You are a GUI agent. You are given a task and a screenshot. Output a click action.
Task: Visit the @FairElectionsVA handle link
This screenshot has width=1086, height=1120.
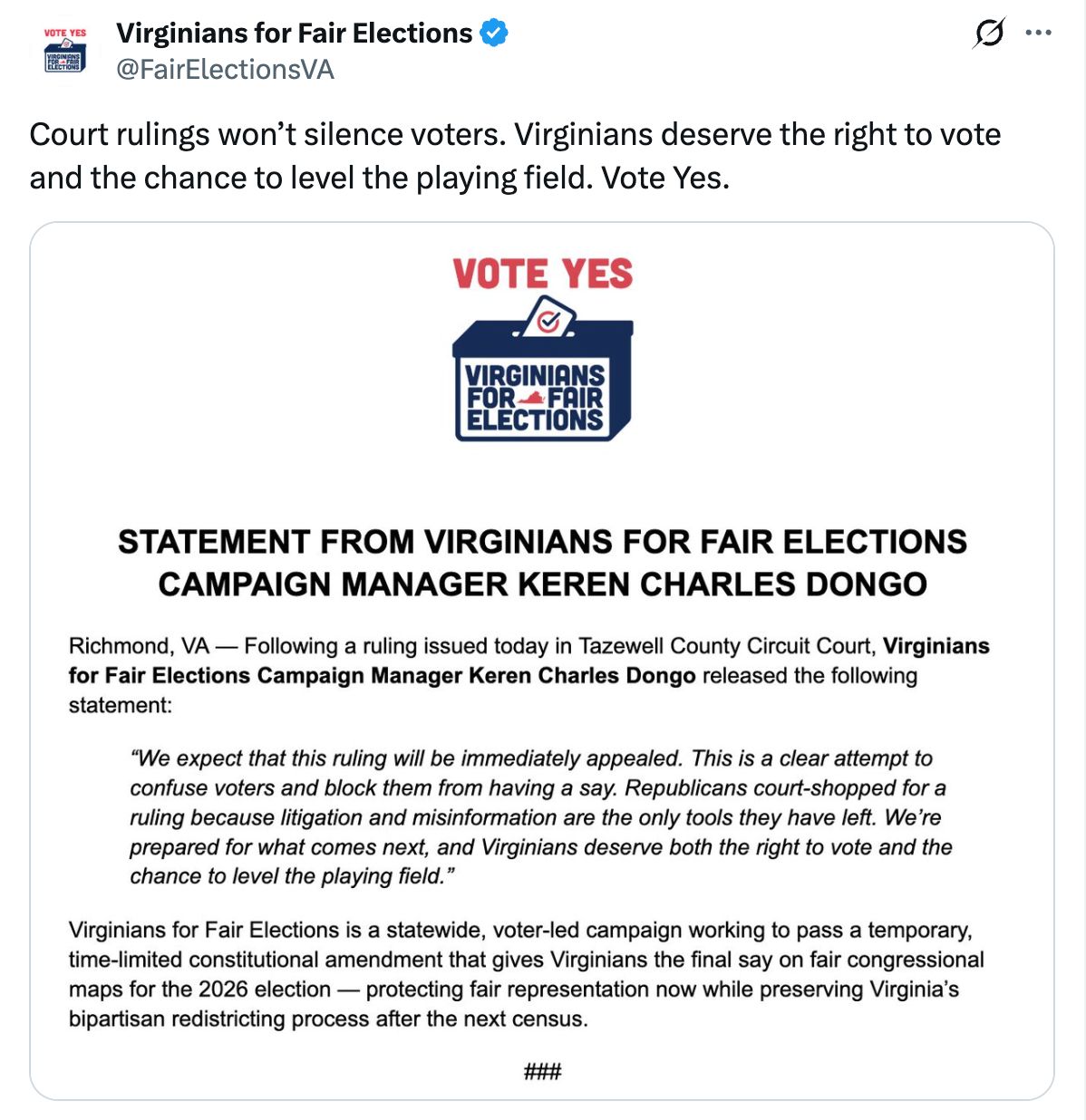click(x=225, y=70)
